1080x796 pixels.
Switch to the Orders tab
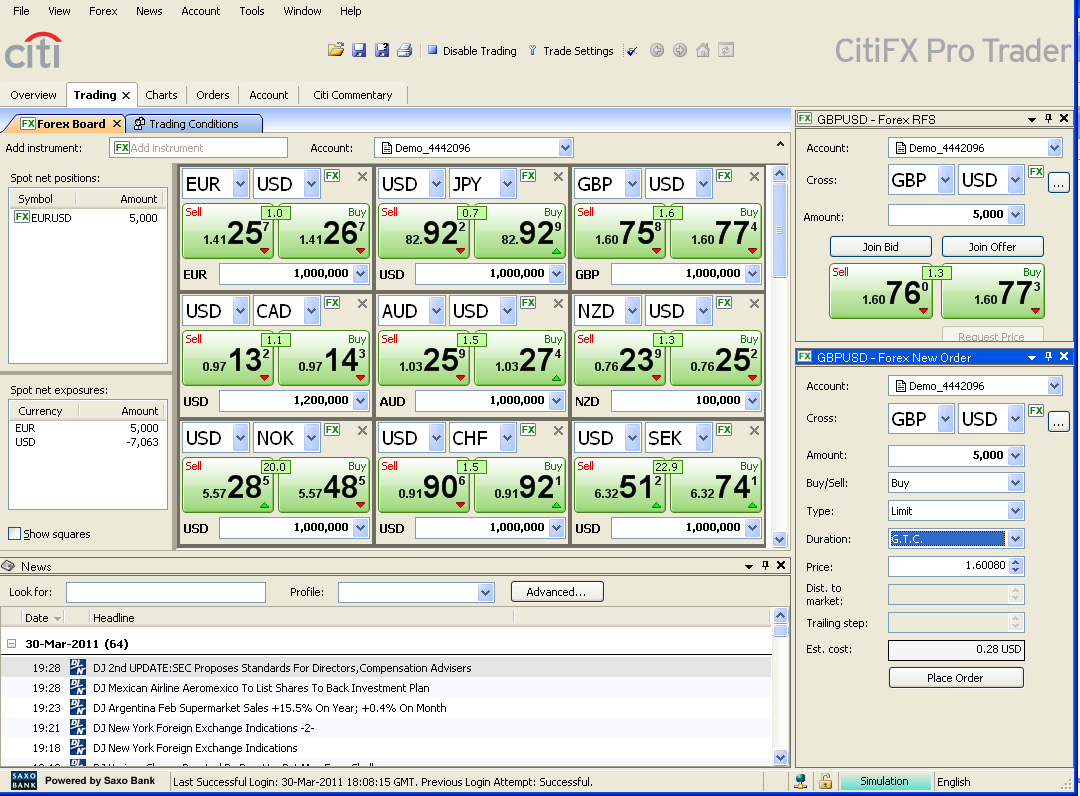(212, 95)
